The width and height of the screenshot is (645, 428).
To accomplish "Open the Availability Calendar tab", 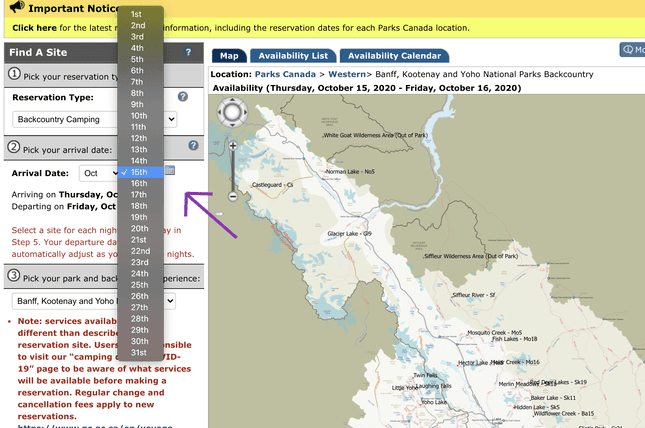I will (394, 56).
